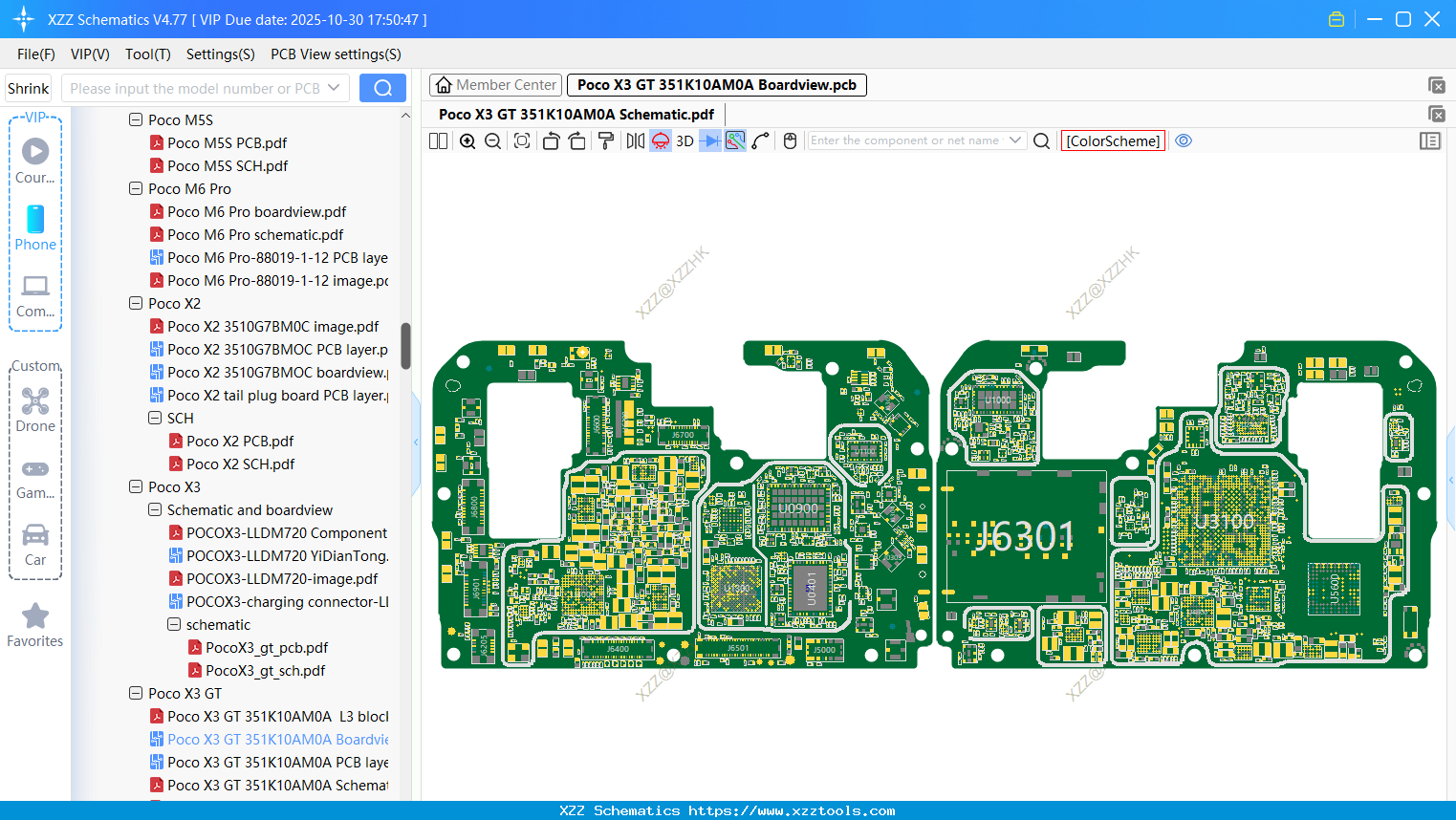Search the component or net name
Image resolution: width=1456 pixels, height=820 pixels.
(1042, 140)
